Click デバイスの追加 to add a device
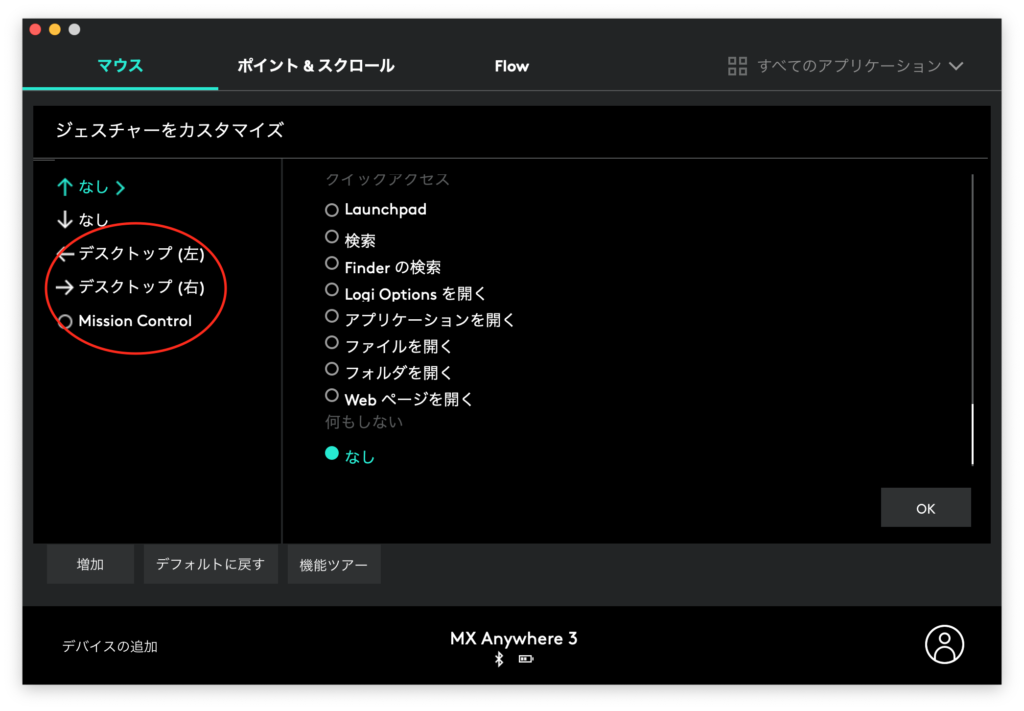Image resolution: width=1024 pixels, height=711 pixels. tap(109, 646)
